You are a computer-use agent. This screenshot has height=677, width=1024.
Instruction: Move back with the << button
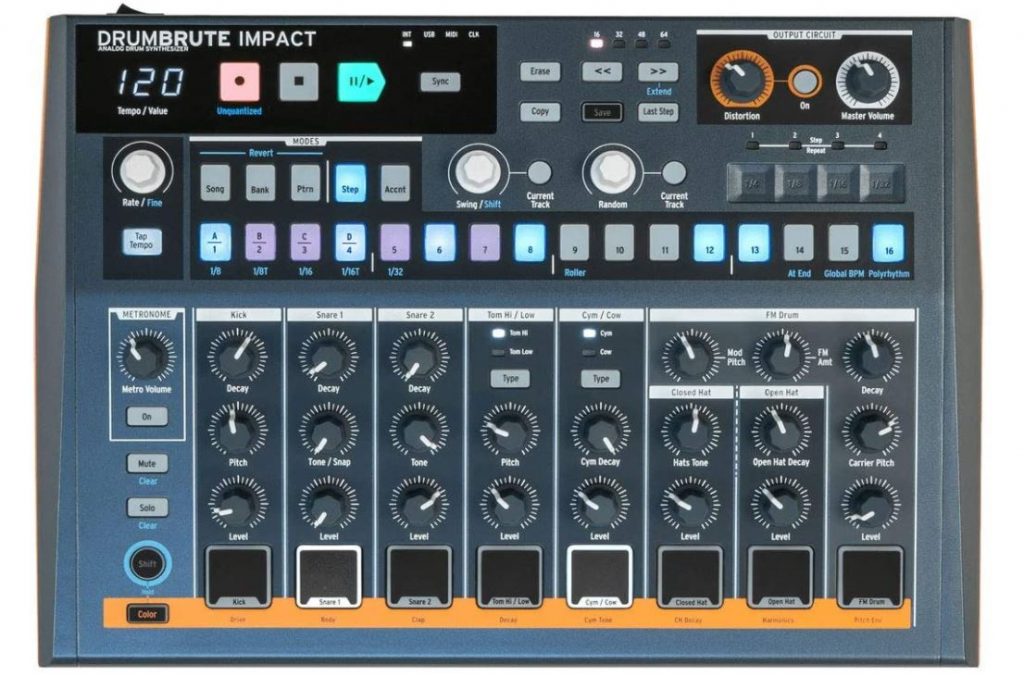pyautogui.click(x=602, y=71)
